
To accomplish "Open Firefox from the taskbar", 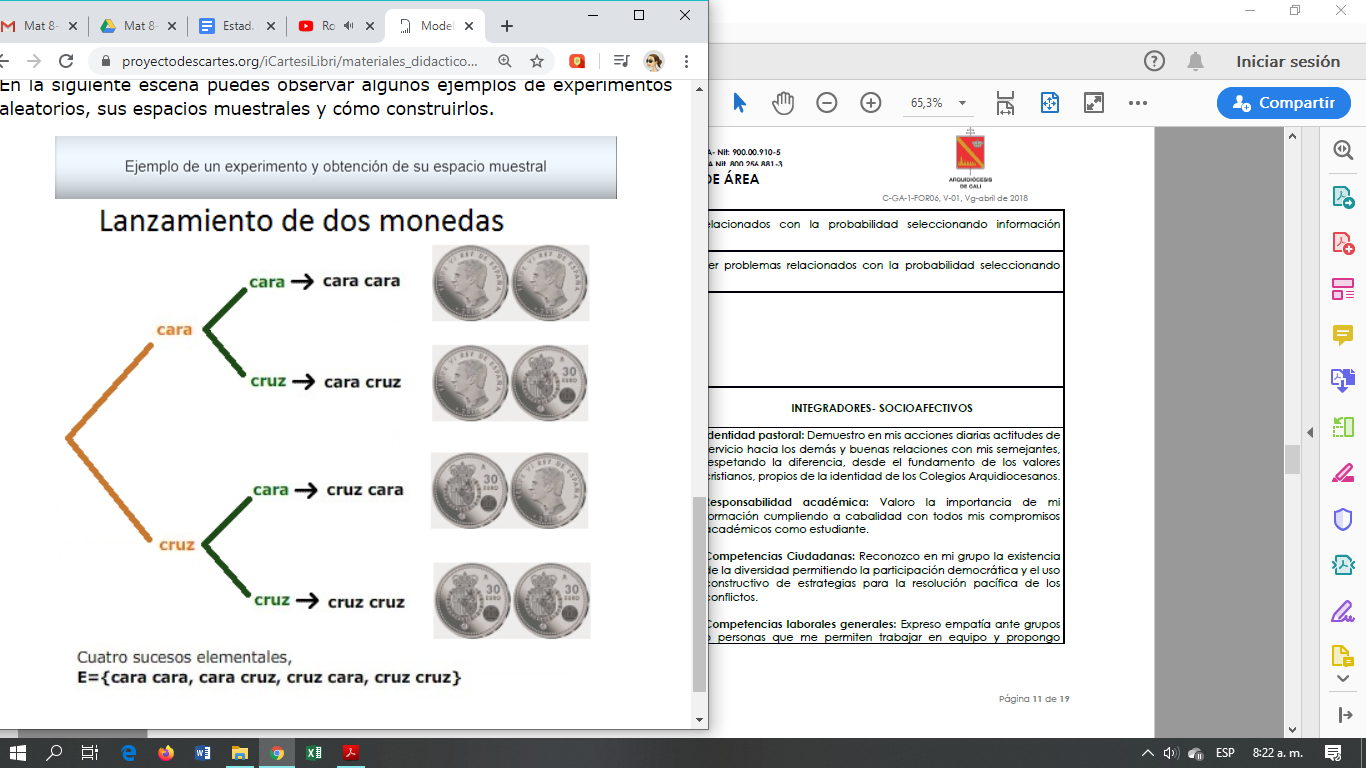I will (166, 753).
